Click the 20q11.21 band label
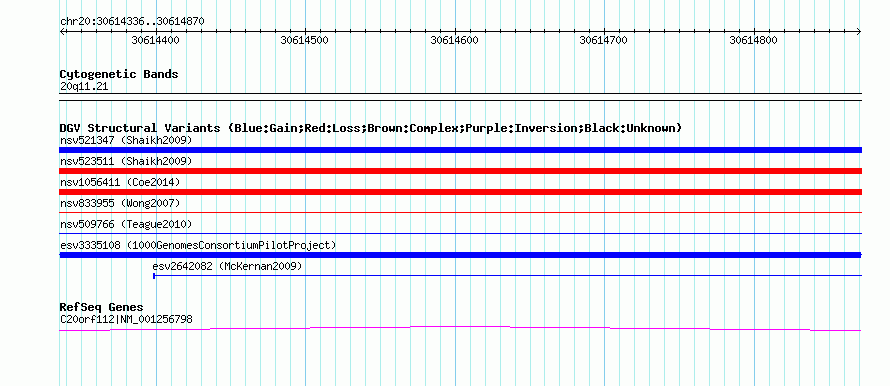 (84, 87)
